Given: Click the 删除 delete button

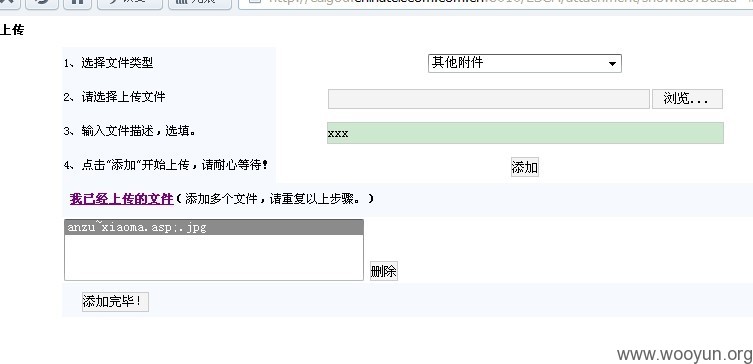Looking at the screenshot, I should pos(384,271).
